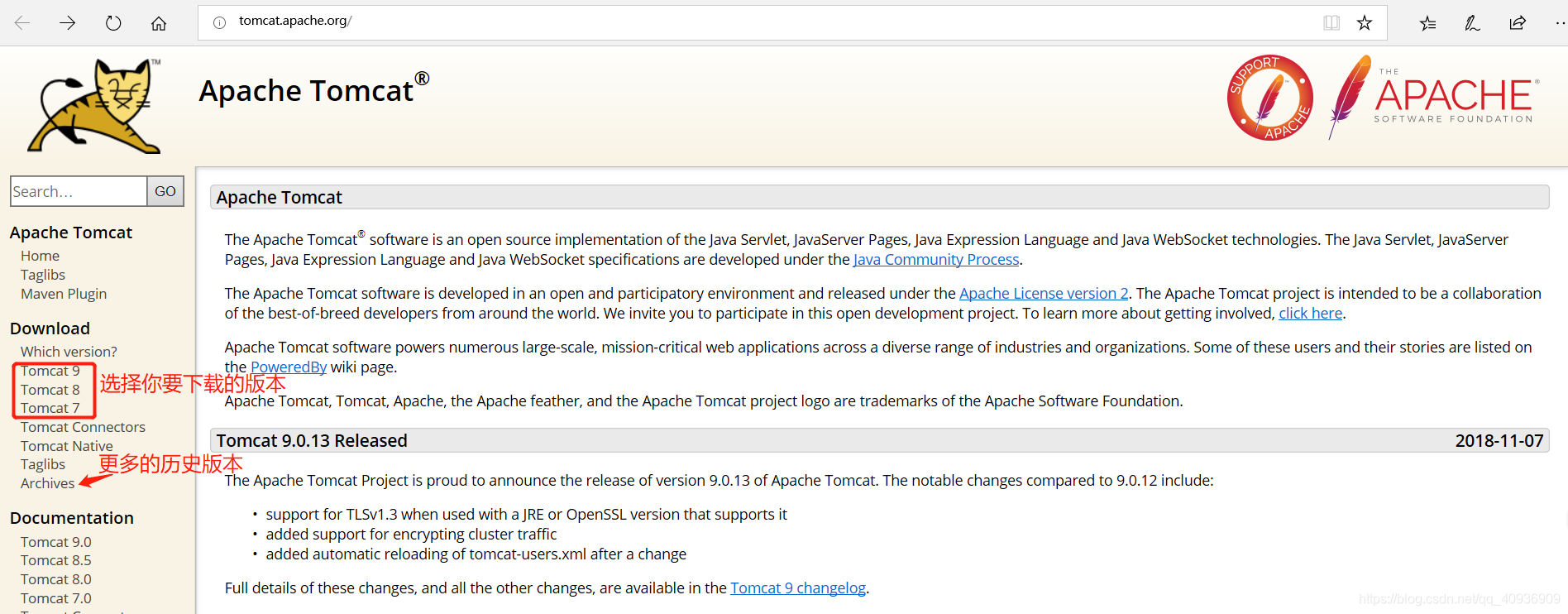Screen dimensions: 1568x614
Task: Open Tomcat 8.0 documentation link
Action: click(x=56, y=579)
